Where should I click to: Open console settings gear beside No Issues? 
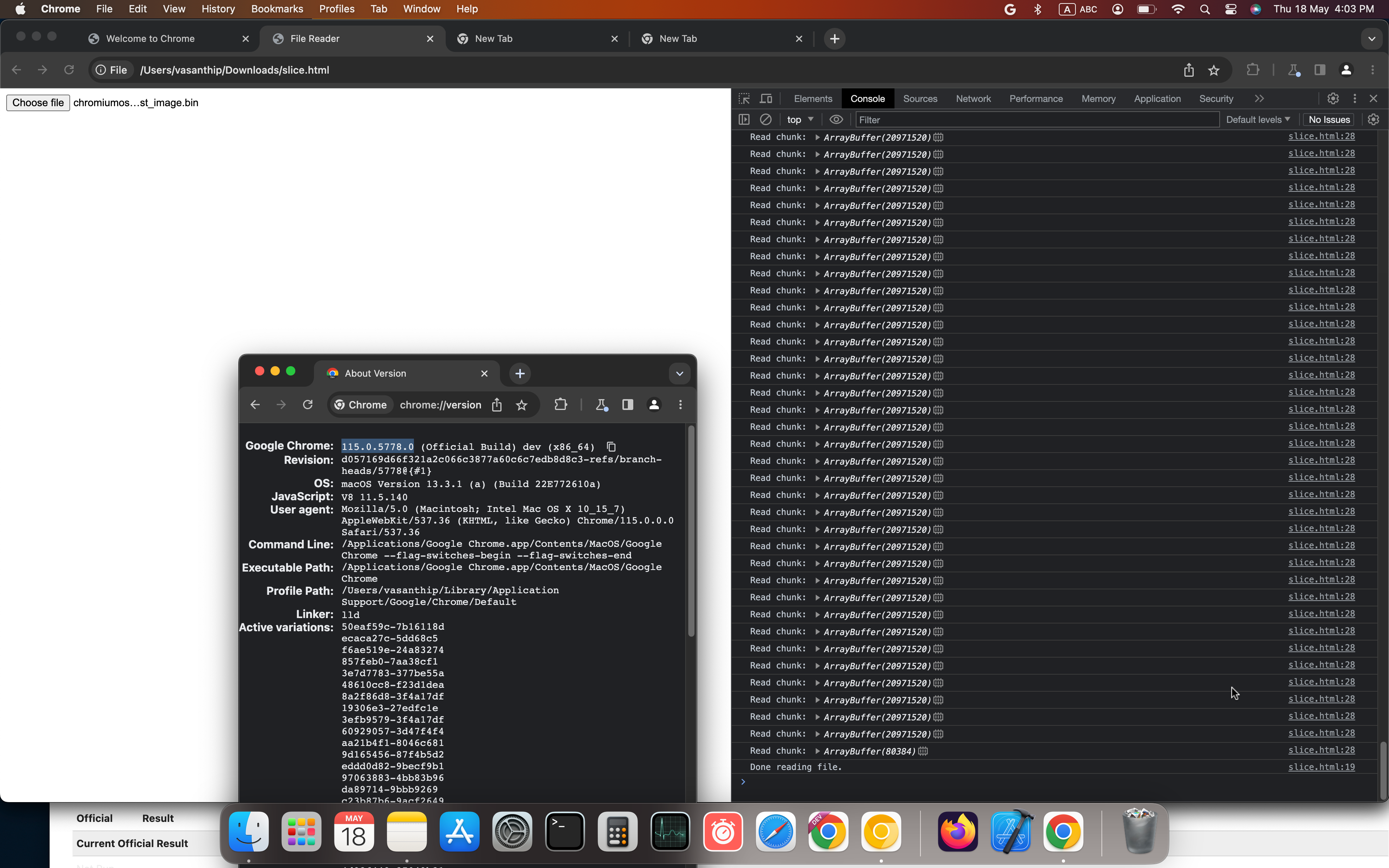[1373, 119]
